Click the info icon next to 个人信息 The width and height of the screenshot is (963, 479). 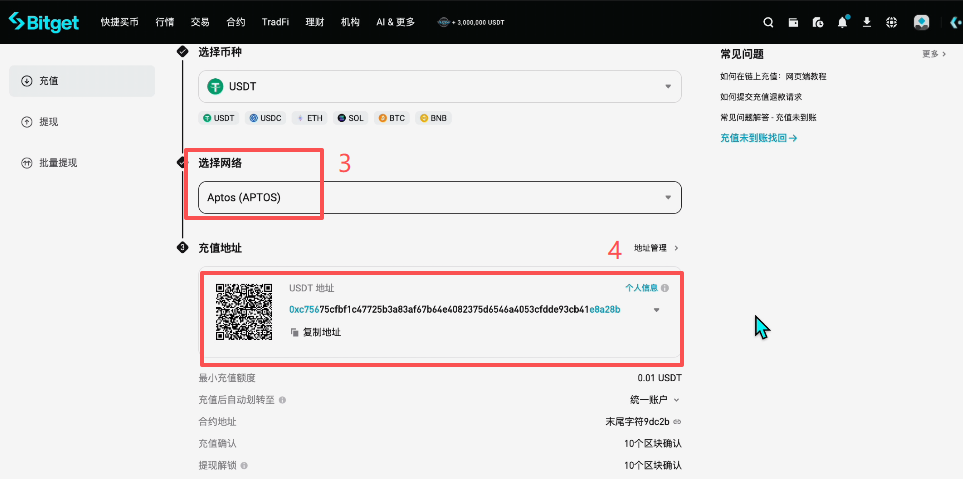click(665, 287)
